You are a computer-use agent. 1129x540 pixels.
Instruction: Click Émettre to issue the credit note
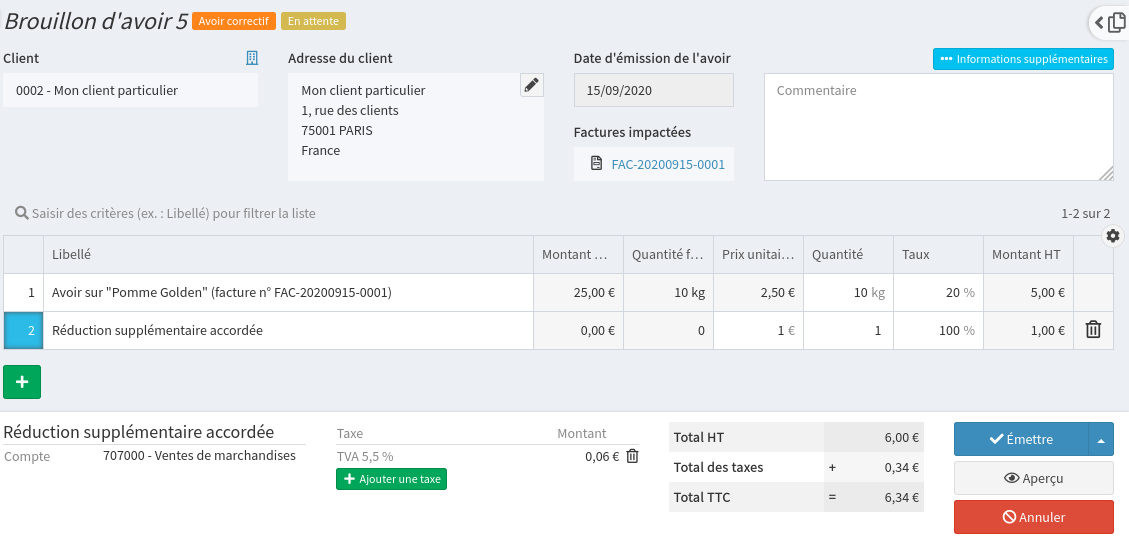[x=1020, y=439]
